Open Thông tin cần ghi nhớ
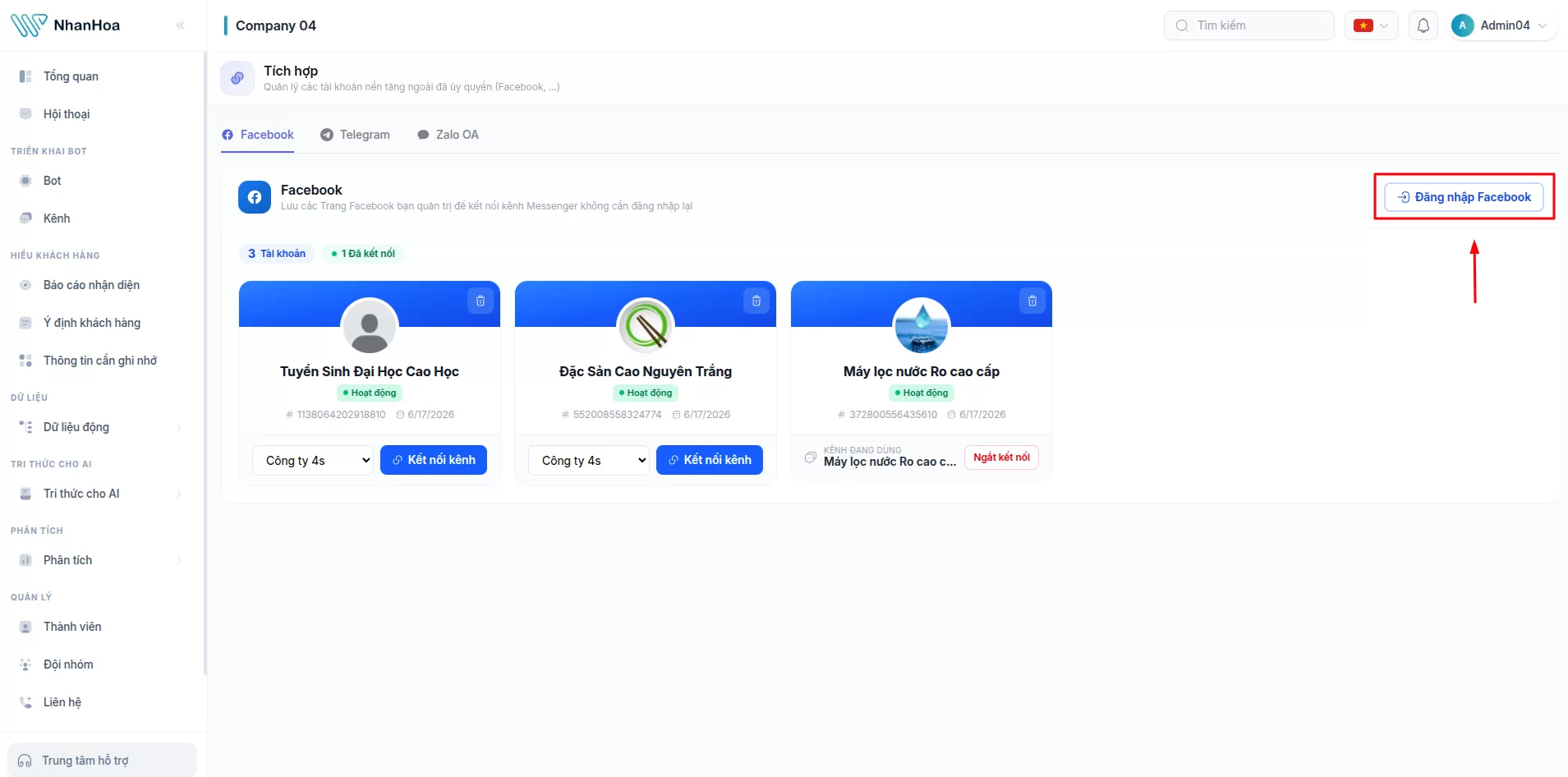This screenshot has height=777, width=1568. [100, 361]
